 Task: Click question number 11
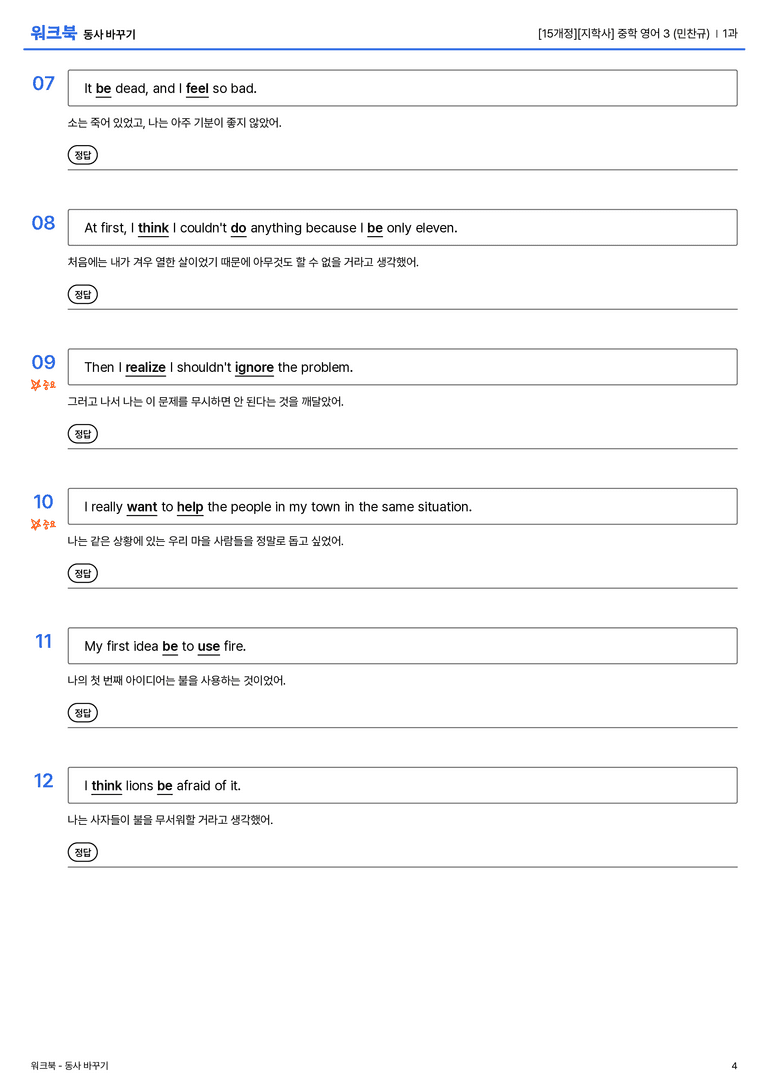[44, 641]
